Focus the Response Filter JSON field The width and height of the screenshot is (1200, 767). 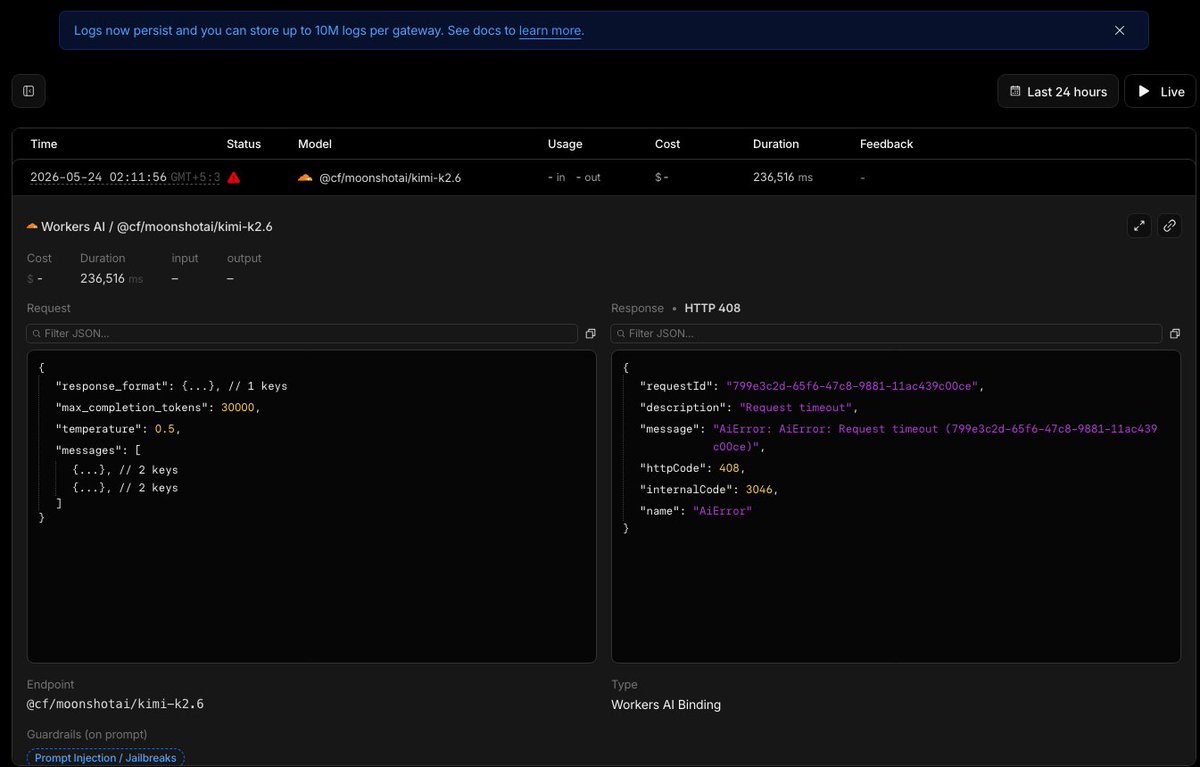pos(887,333)
